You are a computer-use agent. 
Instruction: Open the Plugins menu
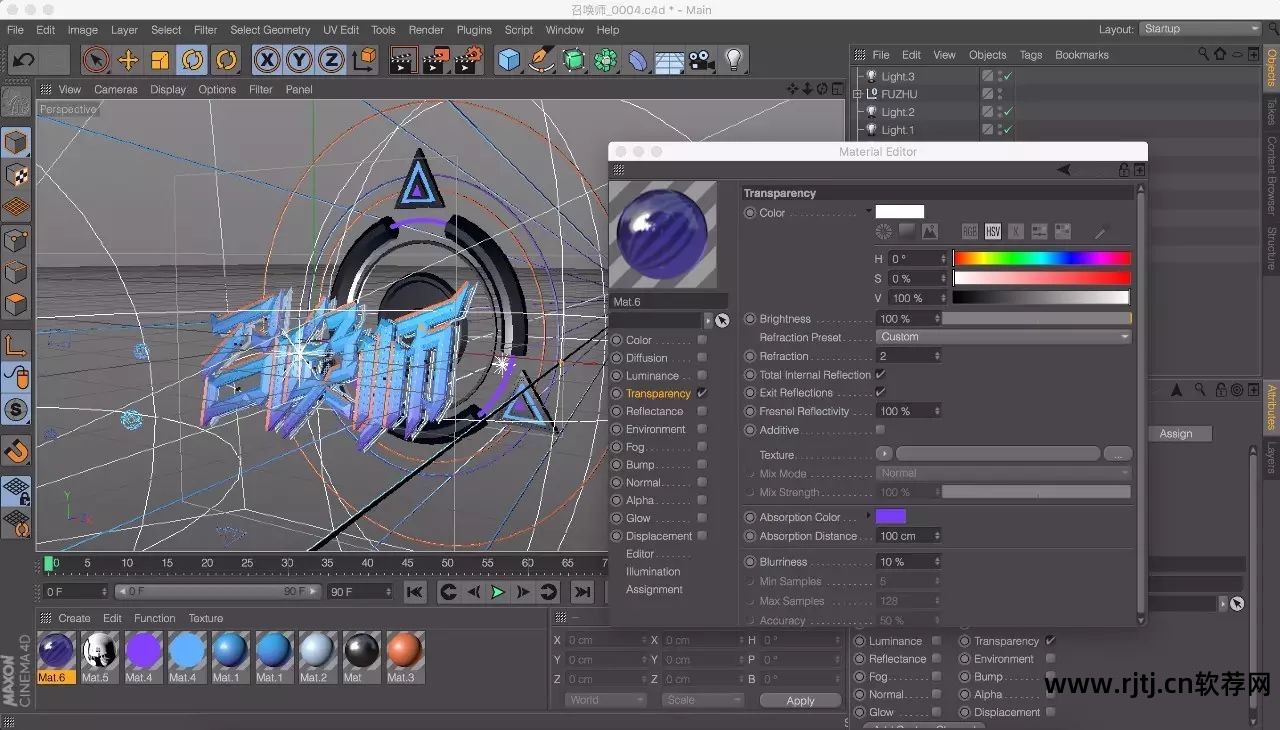tap(474, 30)
